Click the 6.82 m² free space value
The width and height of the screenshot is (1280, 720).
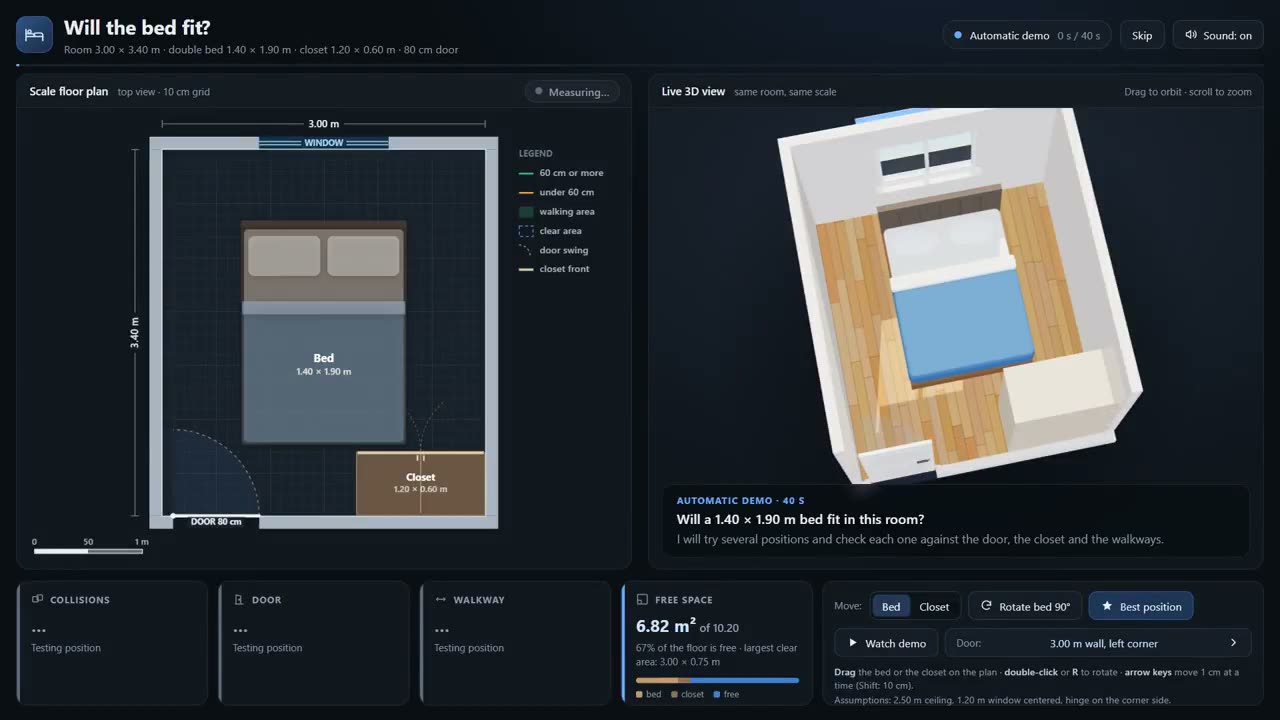pos(665,626)
